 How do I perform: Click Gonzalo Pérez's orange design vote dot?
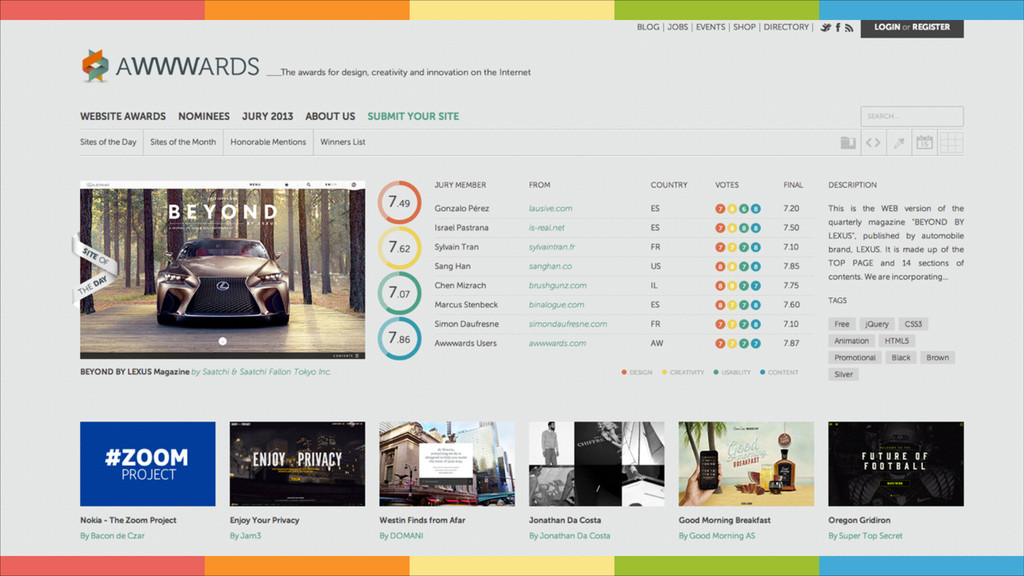(720, 209)
